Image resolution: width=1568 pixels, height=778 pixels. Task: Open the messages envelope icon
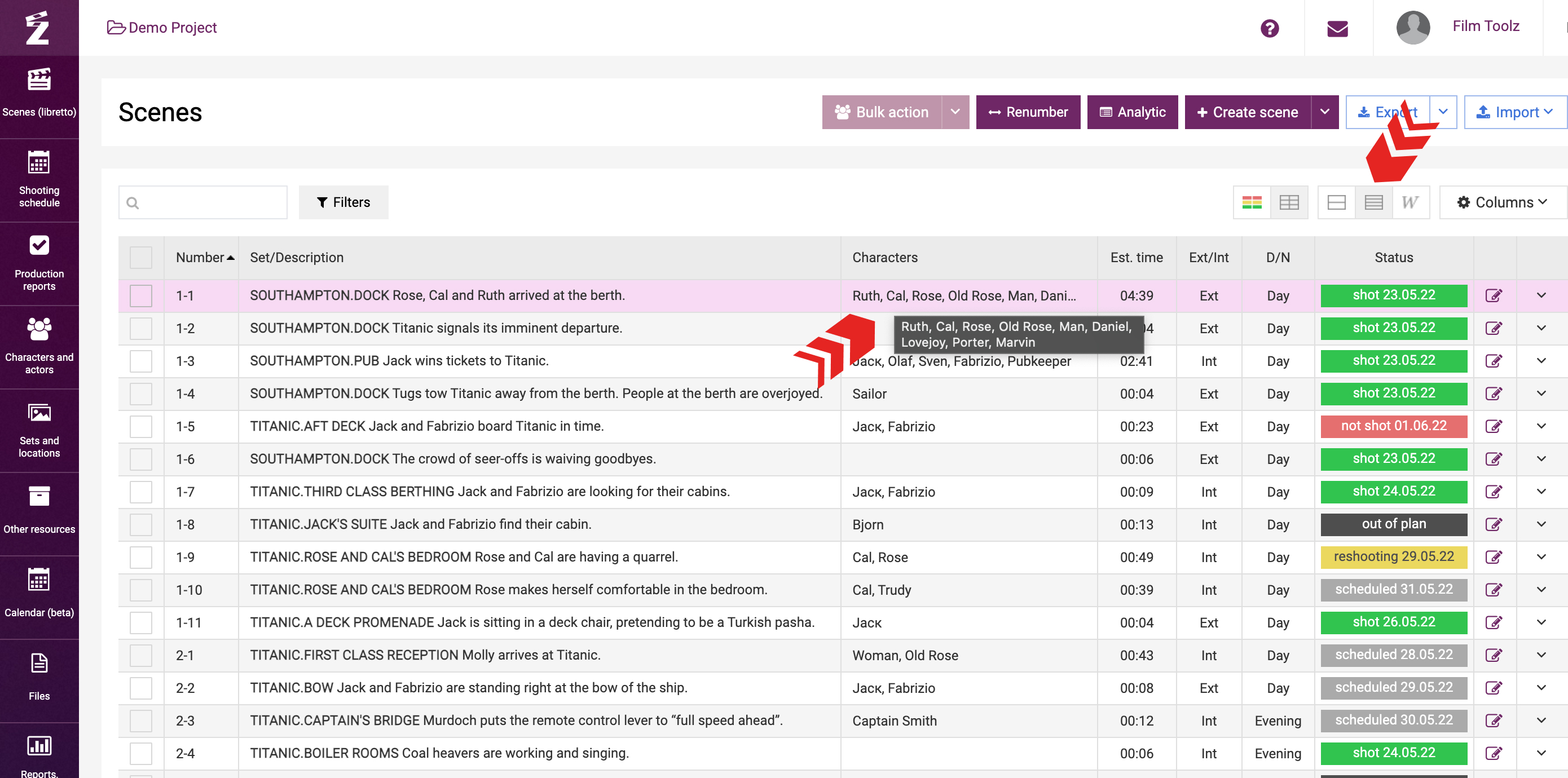(x=1337, y=28)
